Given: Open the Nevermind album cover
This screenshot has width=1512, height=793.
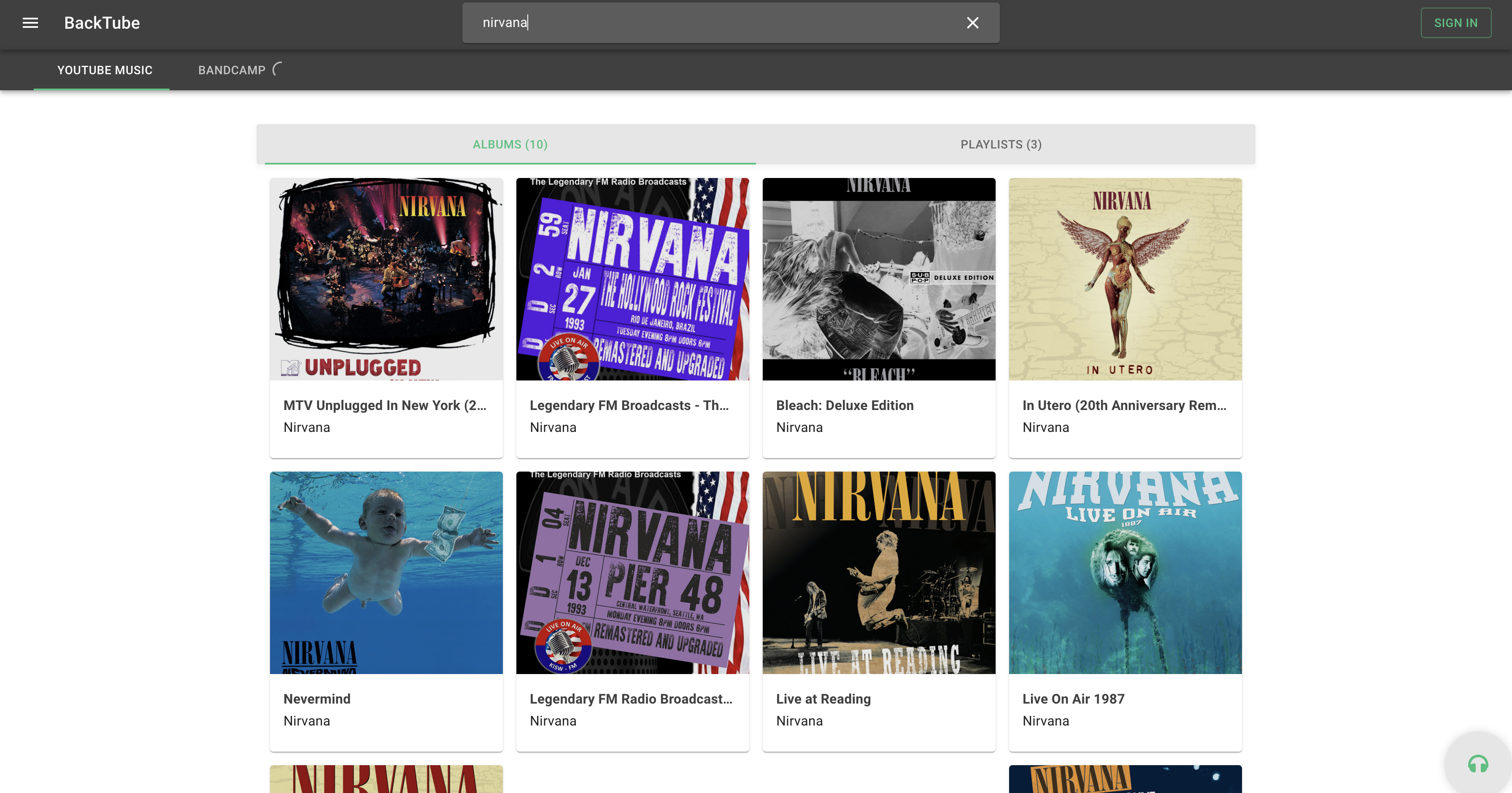Looking at the screenshot, I should coord(386,572).
